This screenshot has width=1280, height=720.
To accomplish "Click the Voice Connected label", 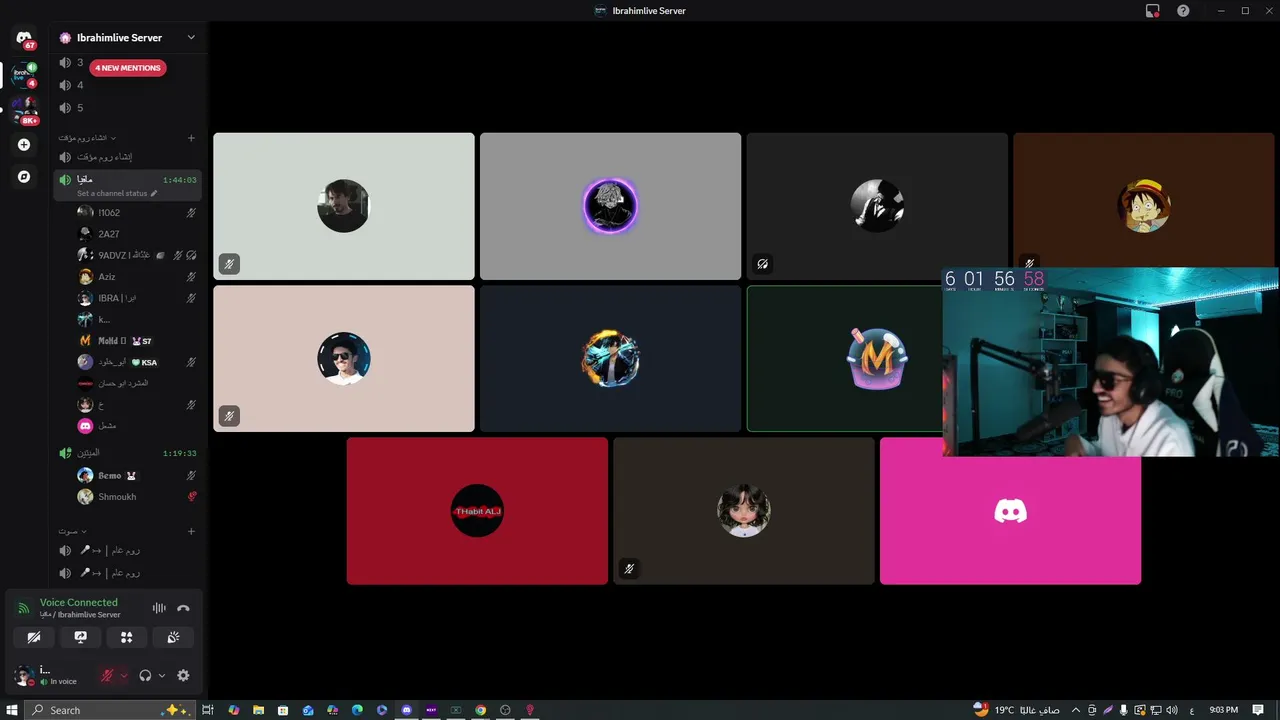I will 79,603.
